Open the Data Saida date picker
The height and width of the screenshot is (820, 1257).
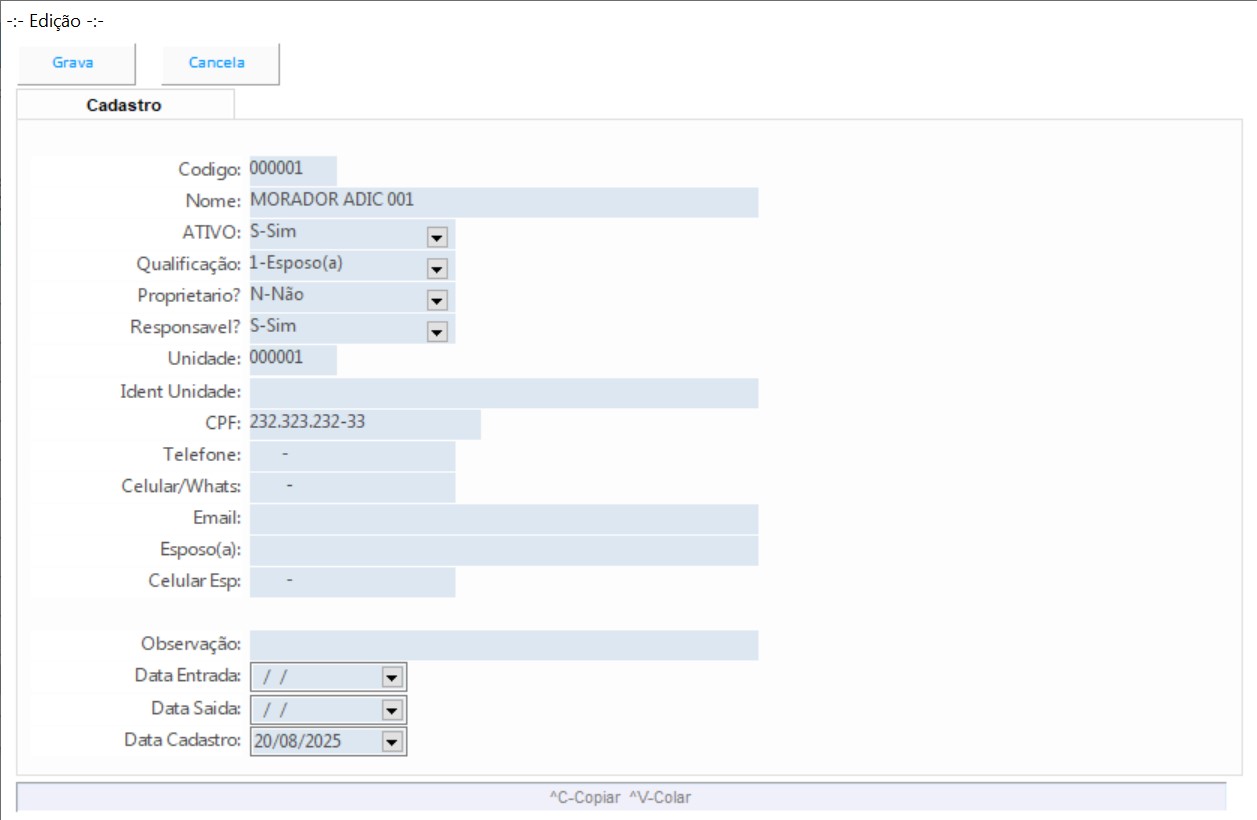391,710
